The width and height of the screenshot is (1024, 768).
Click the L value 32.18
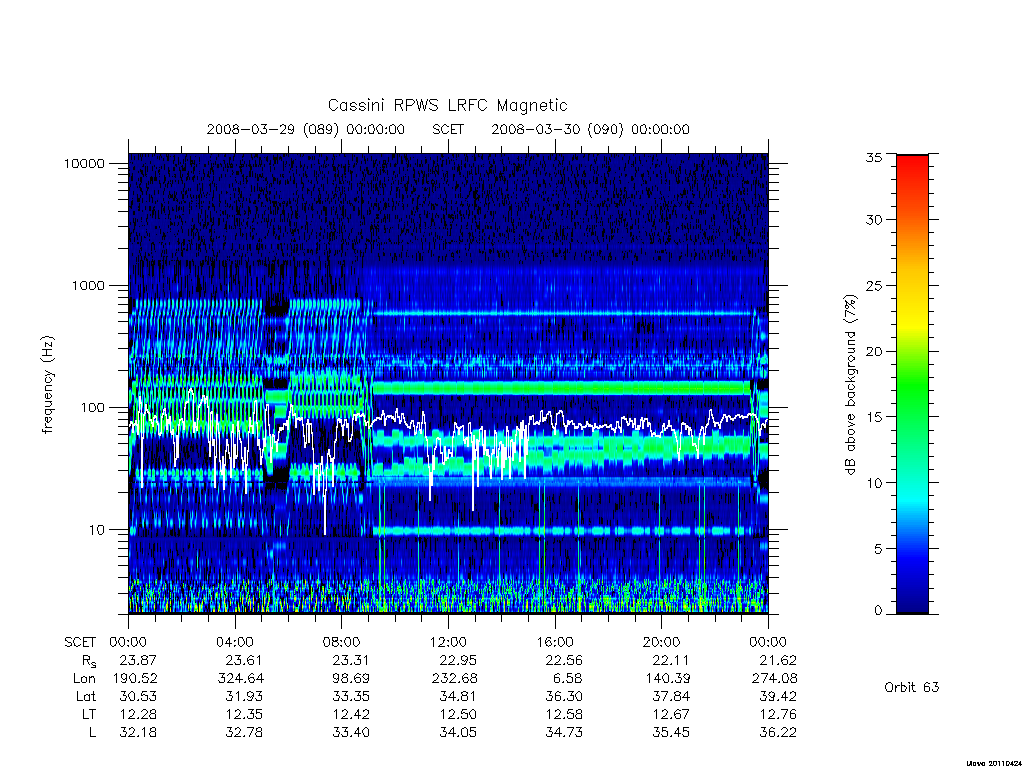tap(138, 733)
